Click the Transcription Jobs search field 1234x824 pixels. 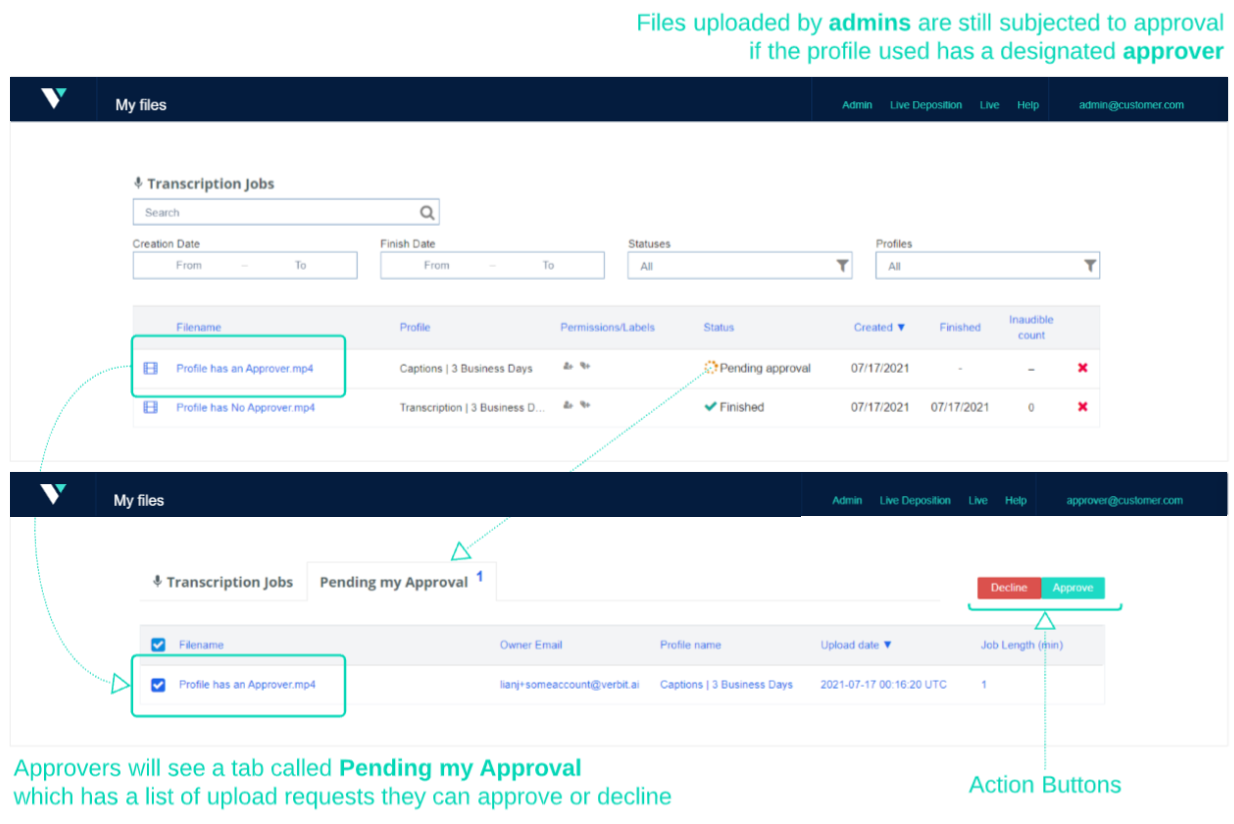(x=275, y=212)
